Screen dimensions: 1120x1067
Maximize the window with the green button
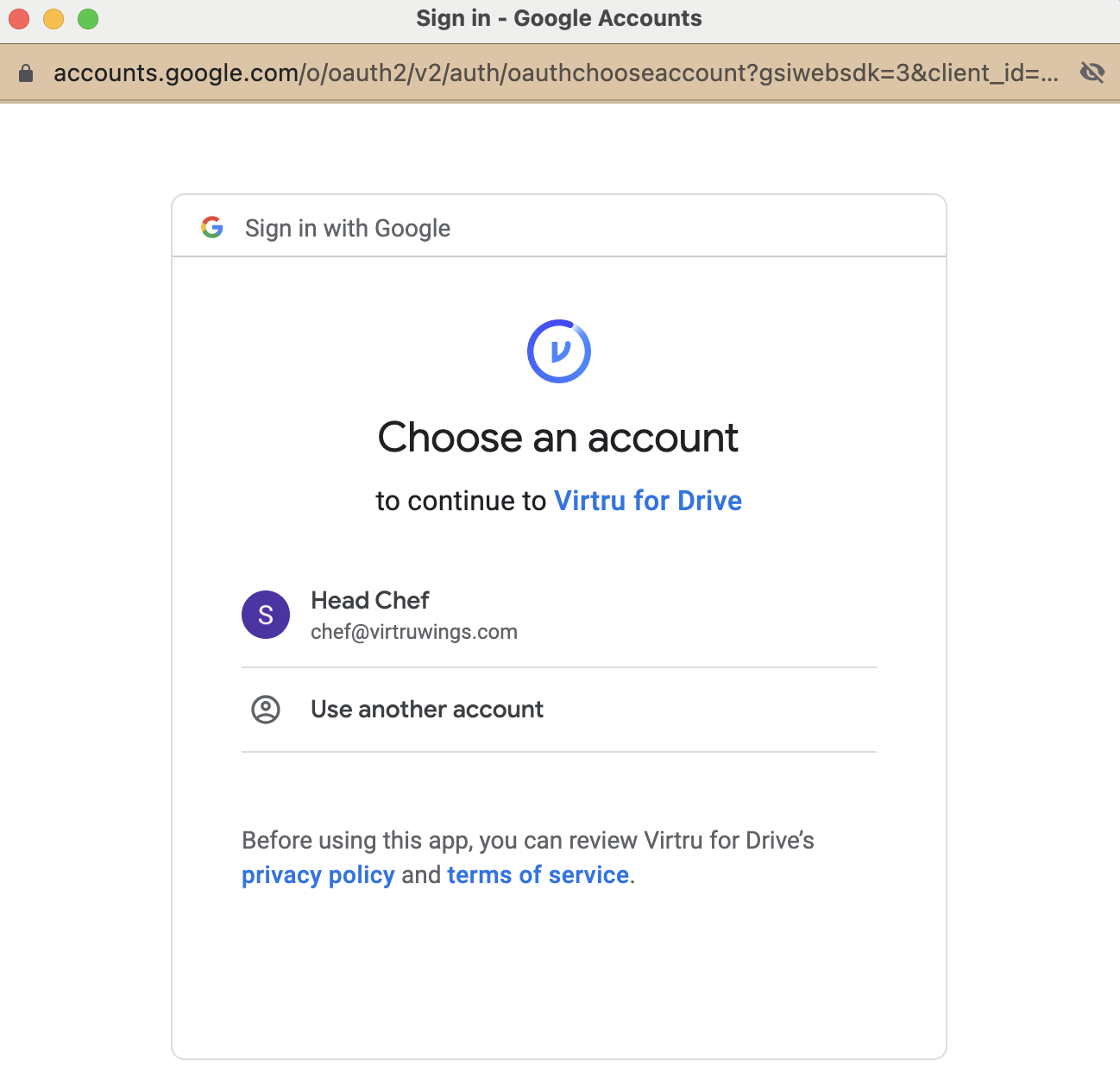pos(88,18)
